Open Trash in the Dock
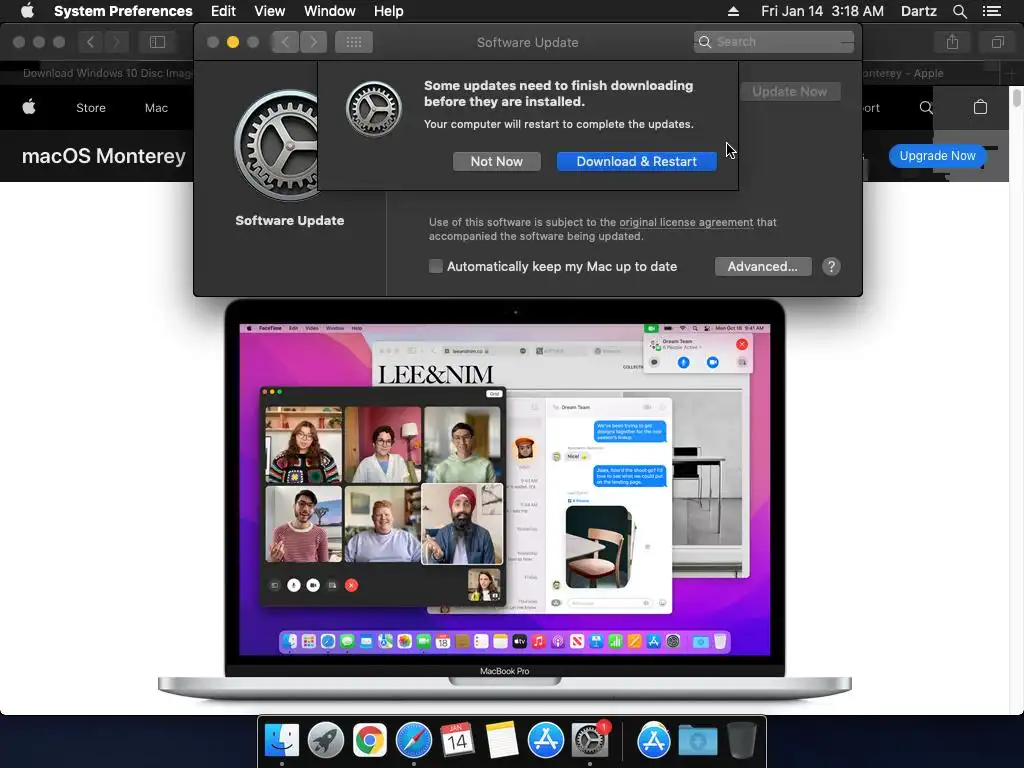The image size is (1024, 768). [x=742, y=741]
